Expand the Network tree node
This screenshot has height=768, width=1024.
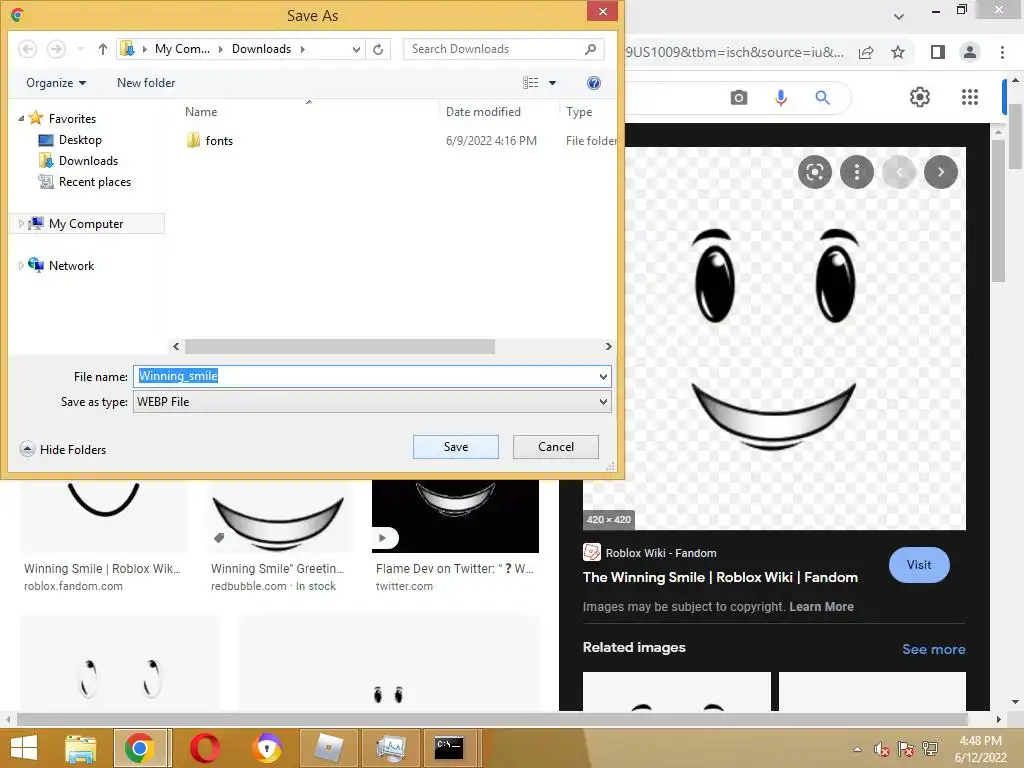click(21, 266)
